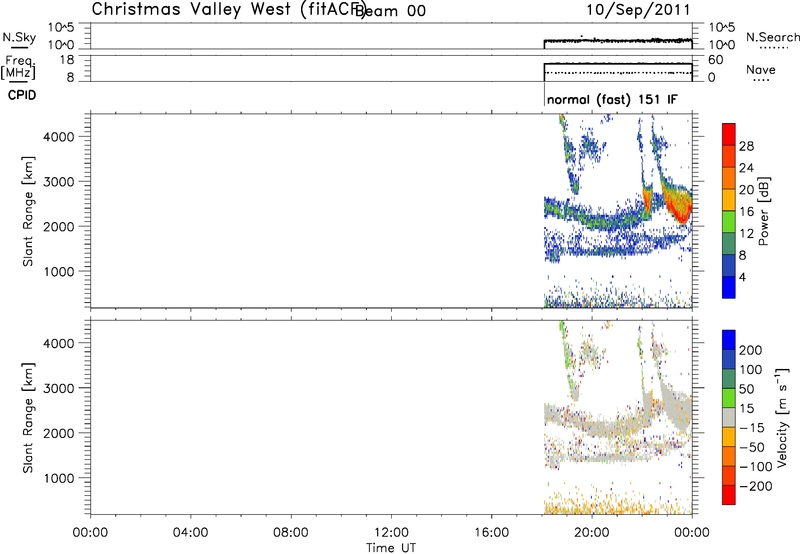This screenshot has width=800, height=554.
Task: Click the 'Slant Range [km]' label of velocity panel
Action: click(x=28, y=418)
